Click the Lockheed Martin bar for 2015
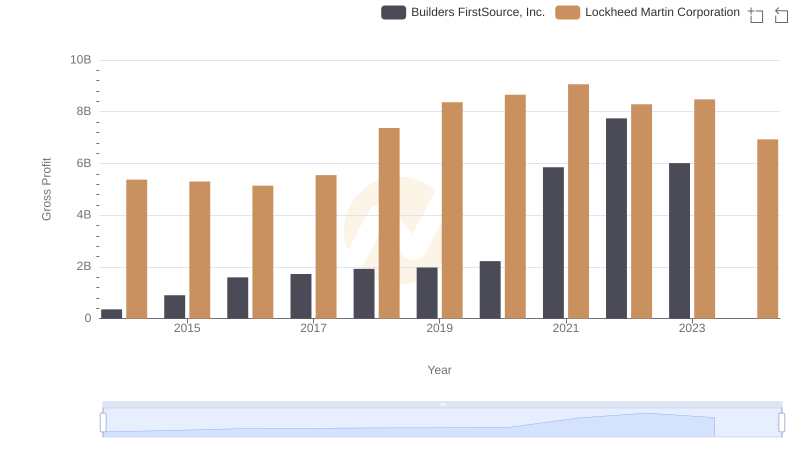This screenshot has height=461, width=800. pos(199,250)
